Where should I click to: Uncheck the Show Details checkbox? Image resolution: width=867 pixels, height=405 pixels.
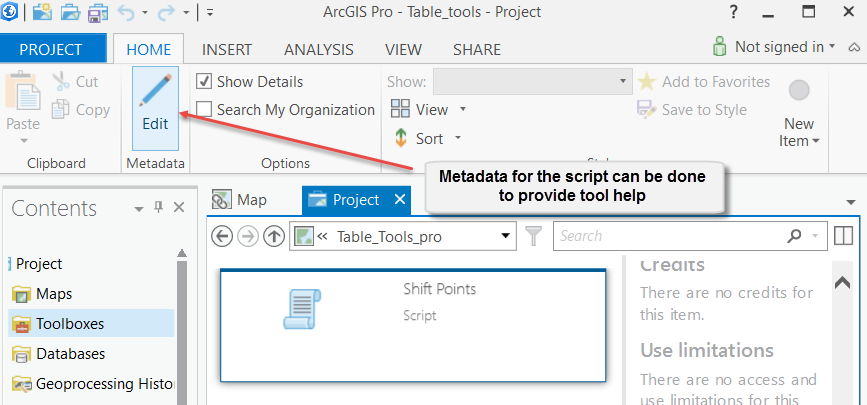pos(205,82)
